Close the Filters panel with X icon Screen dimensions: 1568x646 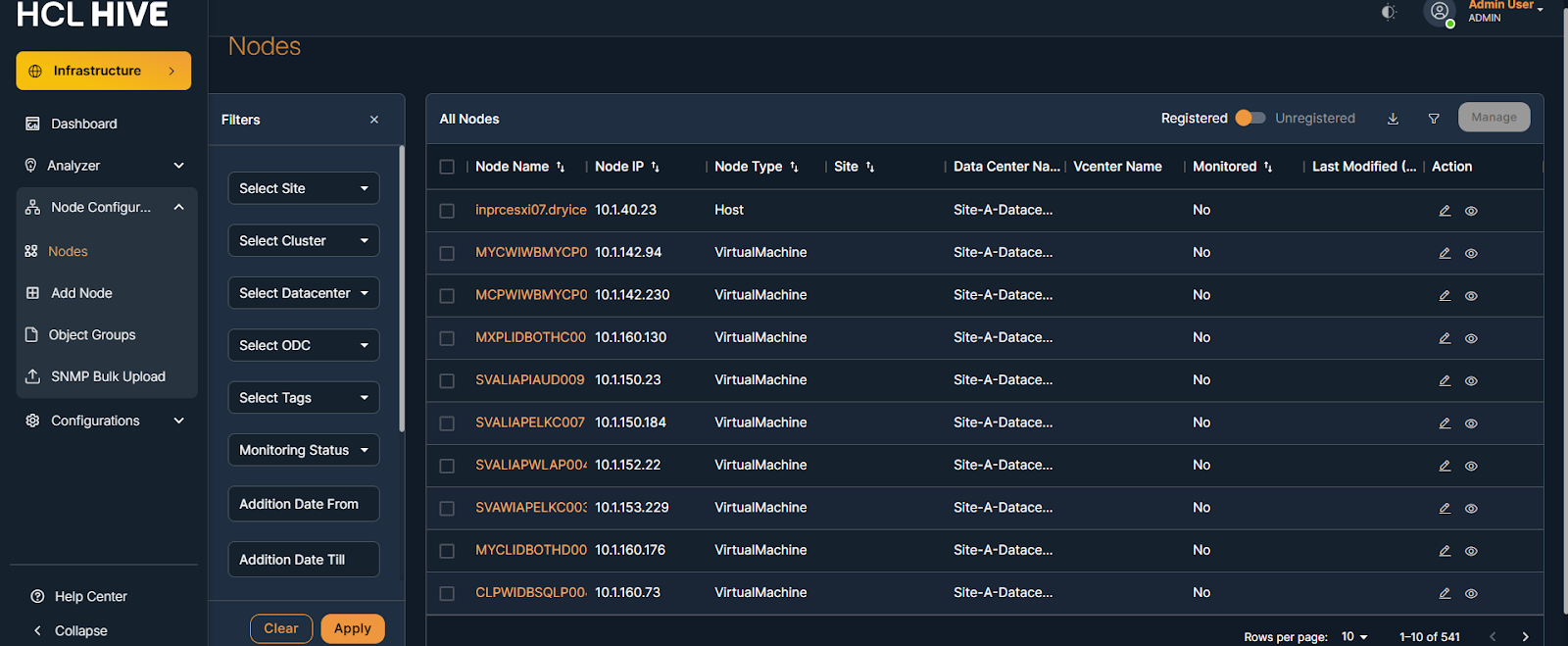point(374,120)
